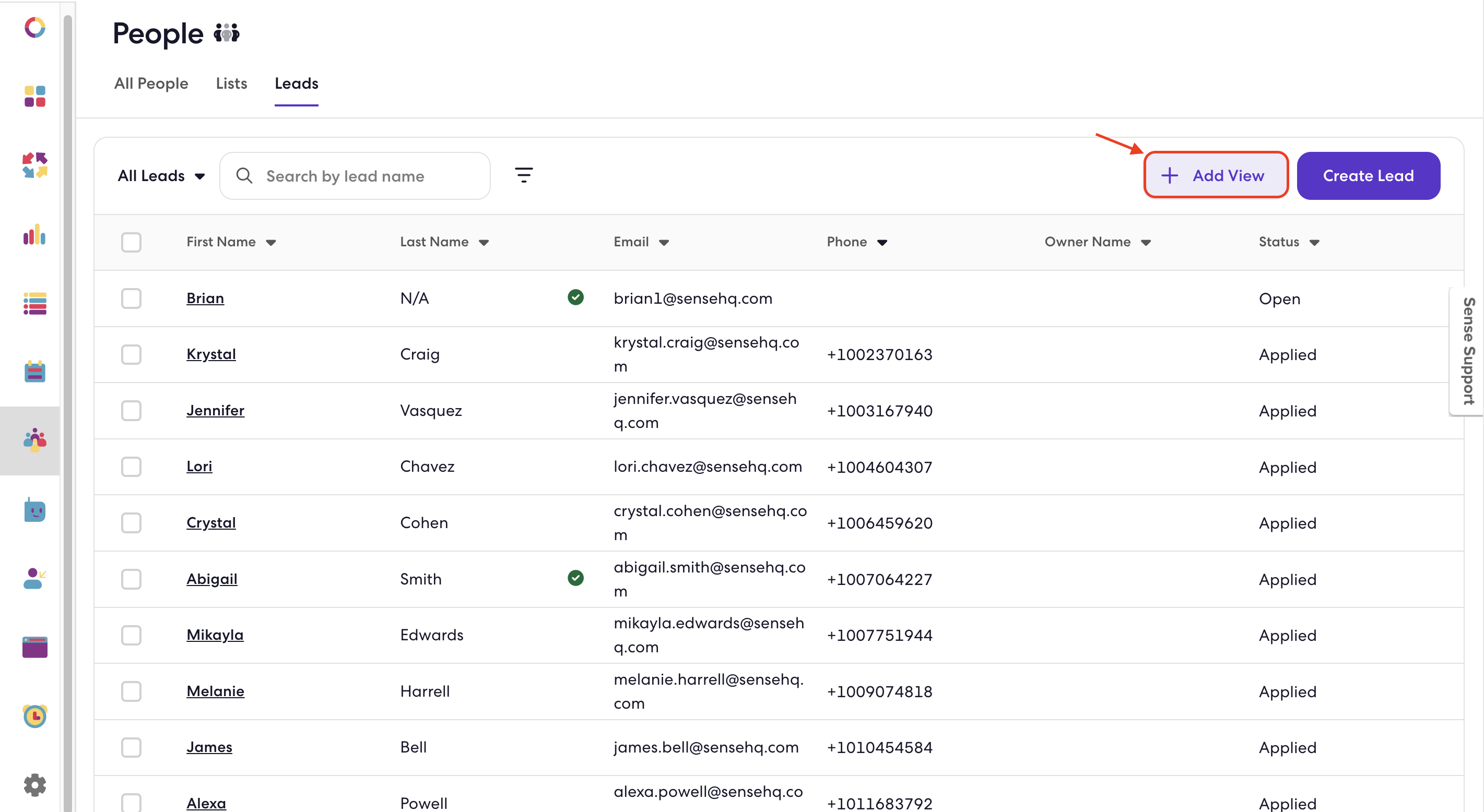Screen dimensions: 1484x812
Task: Open Mikayla's lead profile link
Action: coord(215,635)
